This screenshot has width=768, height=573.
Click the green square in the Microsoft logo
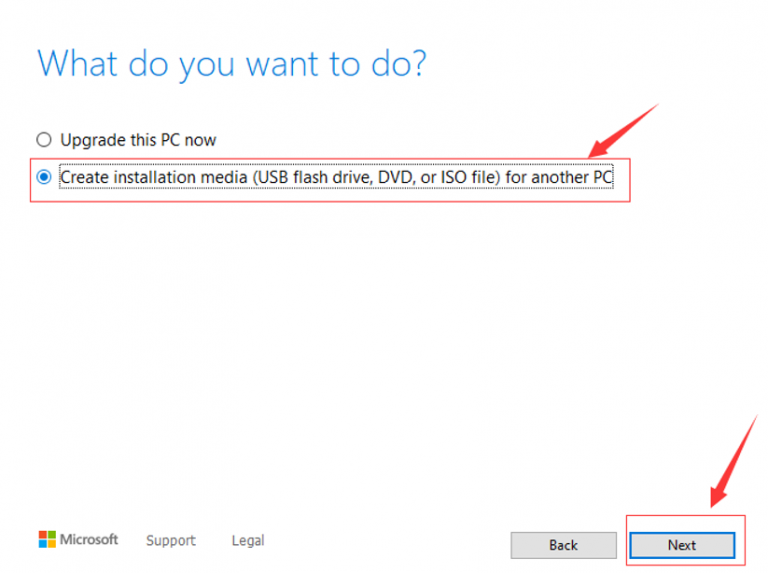coord(52,535)
